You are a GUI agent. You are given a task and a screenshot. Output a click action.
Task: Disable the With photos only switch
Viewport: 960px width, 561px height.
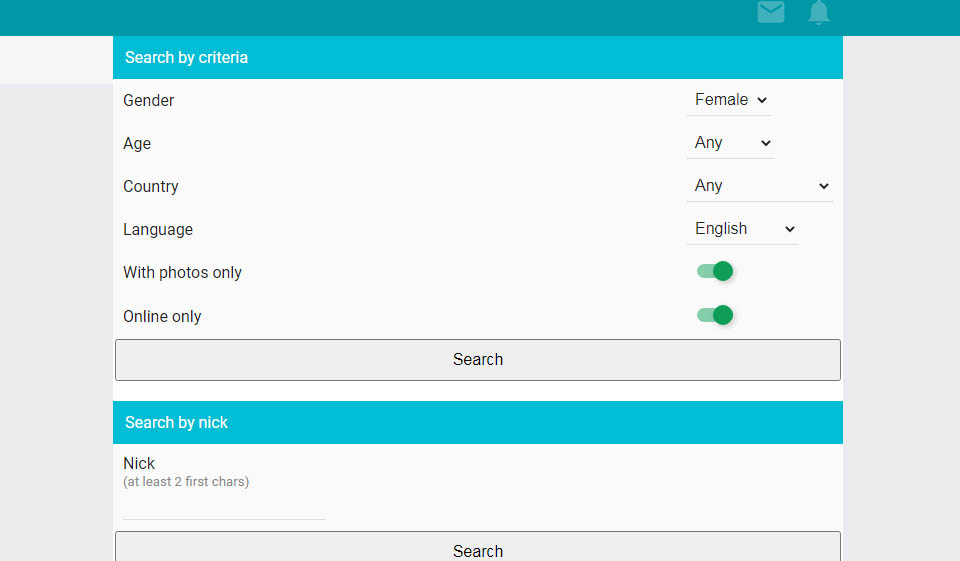click(716, 271)
